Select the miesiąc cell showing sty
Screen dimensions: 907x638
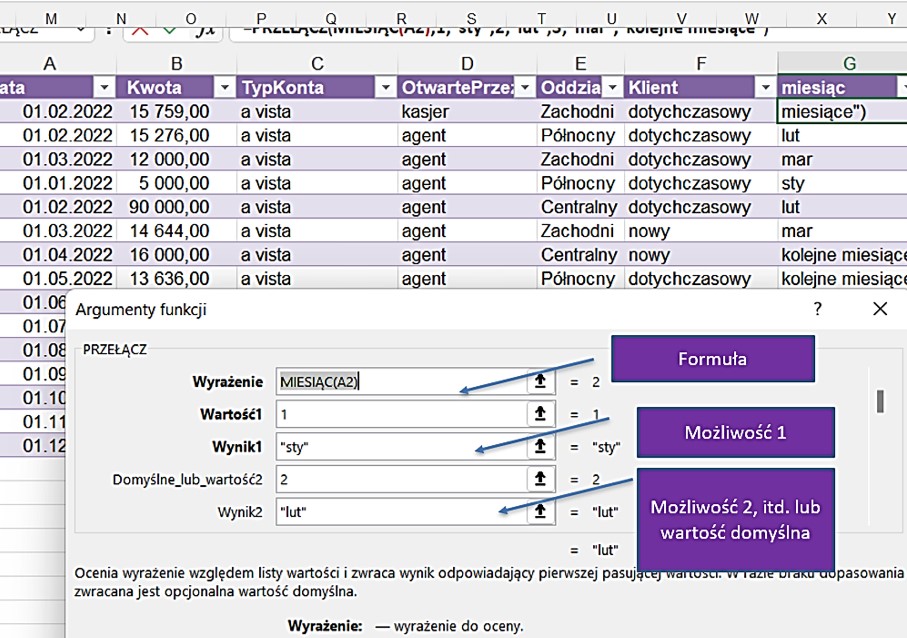[842, 183]
